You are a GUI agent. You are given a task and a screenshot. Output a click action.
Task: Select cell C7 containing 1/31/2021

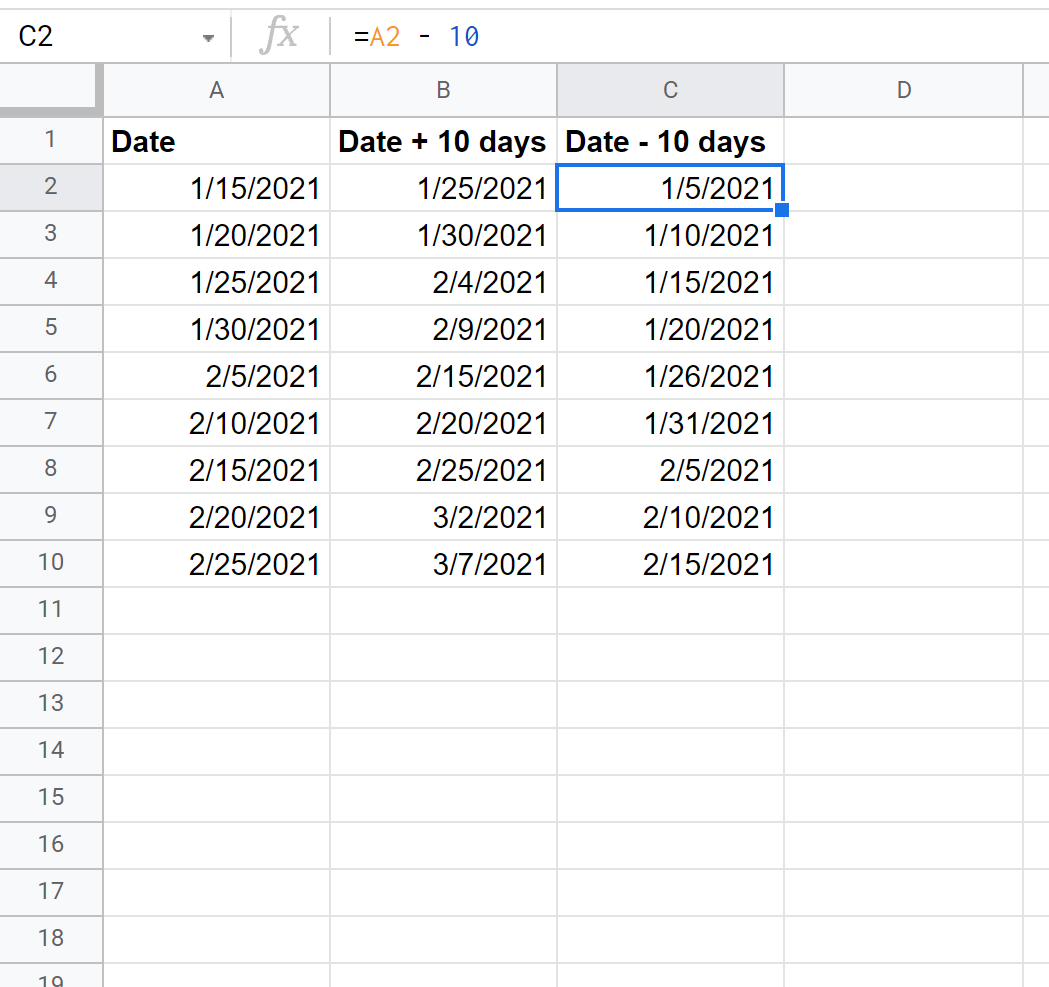(670, 423)
